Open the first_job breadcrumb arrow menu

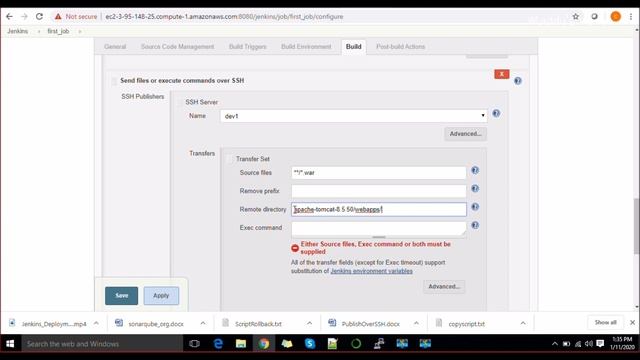(x=80, y=31)
